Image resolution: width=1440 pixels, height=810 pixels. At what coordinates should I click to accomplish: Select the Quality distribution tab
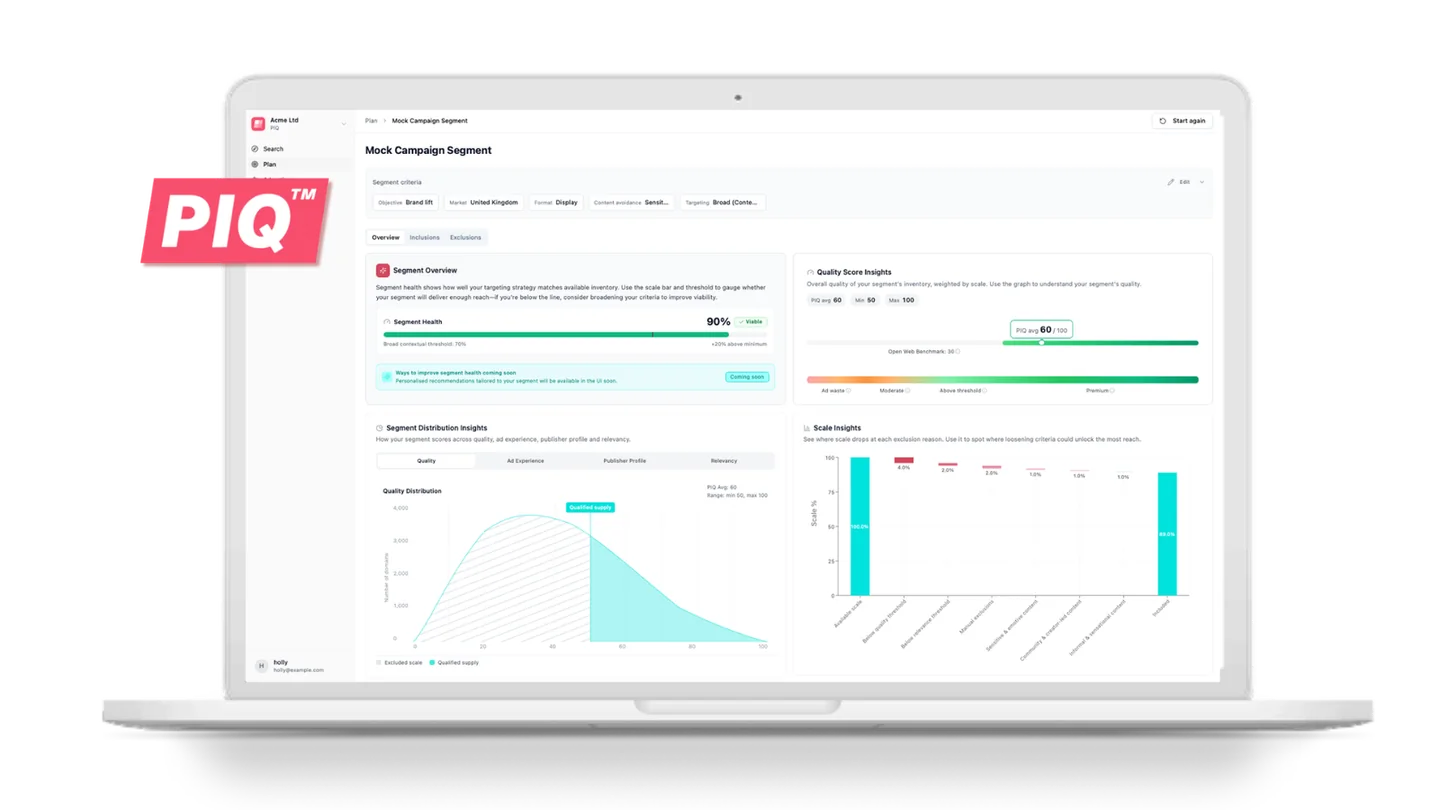[x=426, y=461]
